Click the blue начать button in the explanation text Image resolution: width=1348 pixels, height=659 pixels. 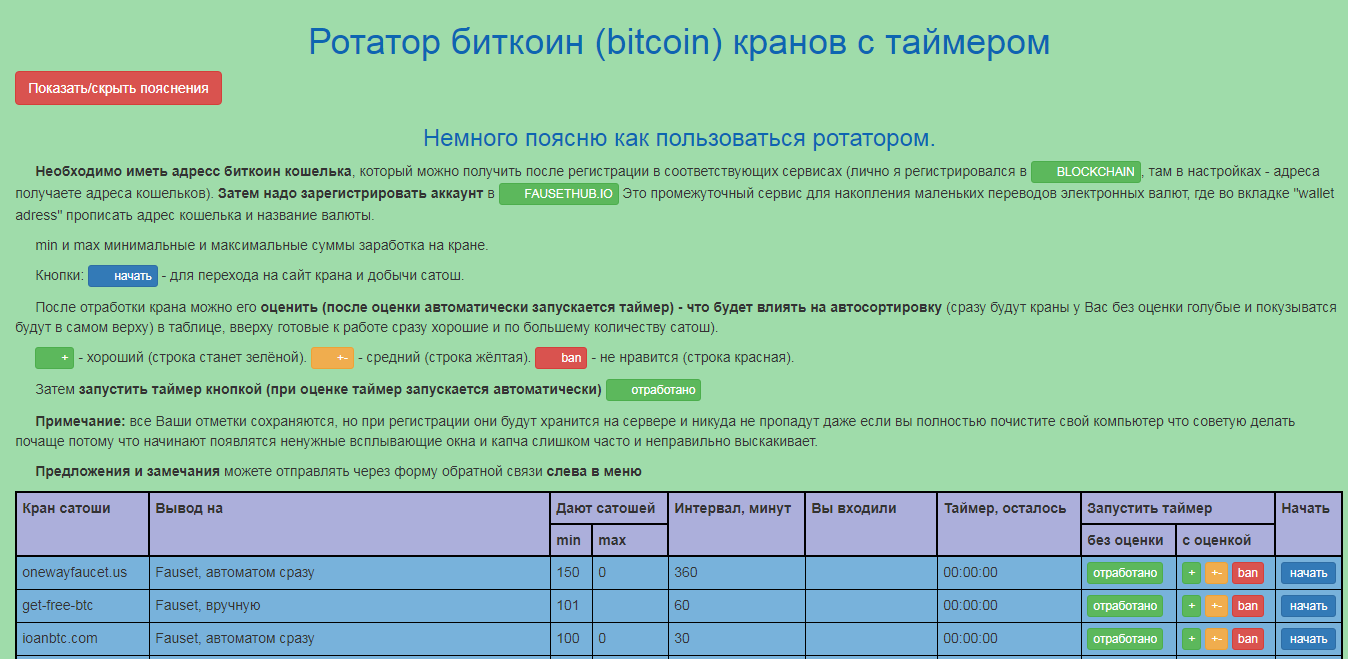click(123, 276)
